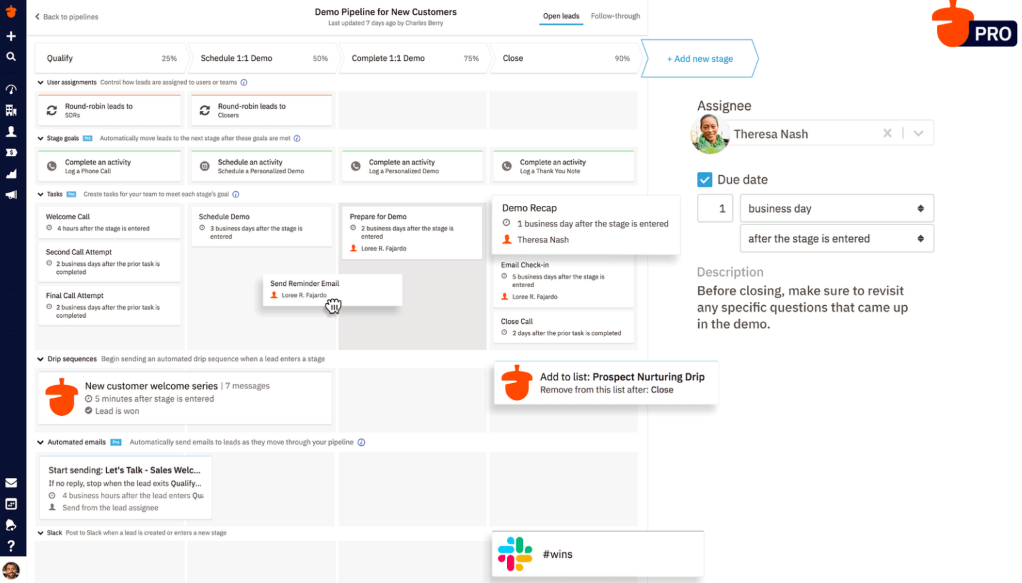Click the due date number input field
1022x583 pixels.
pyautogui.click(x=716, y=208)
